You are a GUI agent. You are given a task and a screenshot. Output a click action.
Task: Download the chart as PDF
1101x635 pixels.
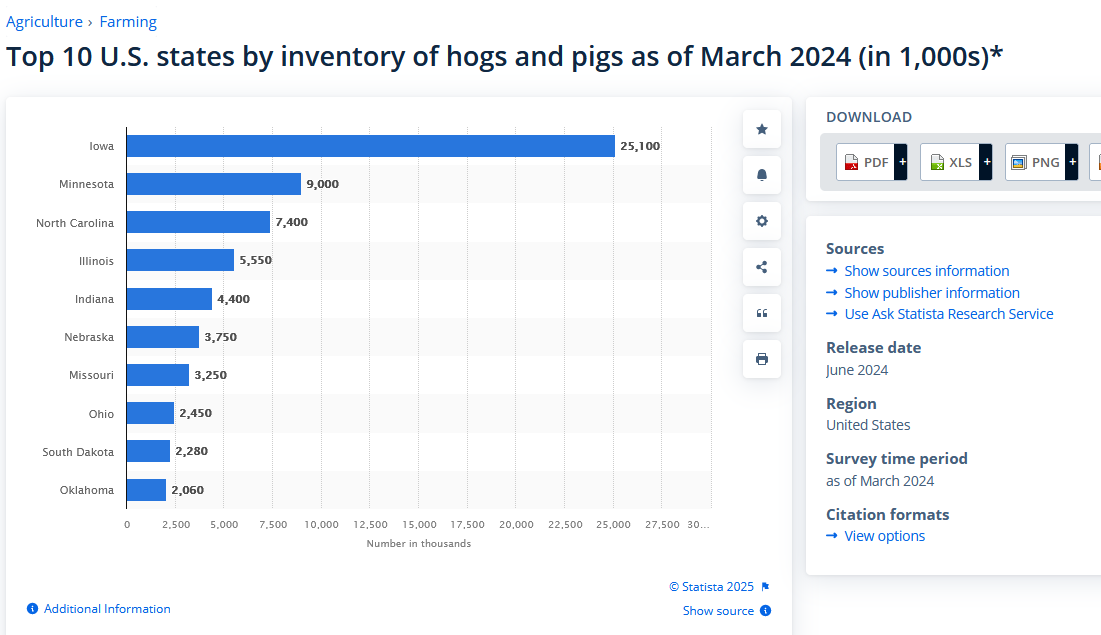(865, 162)
